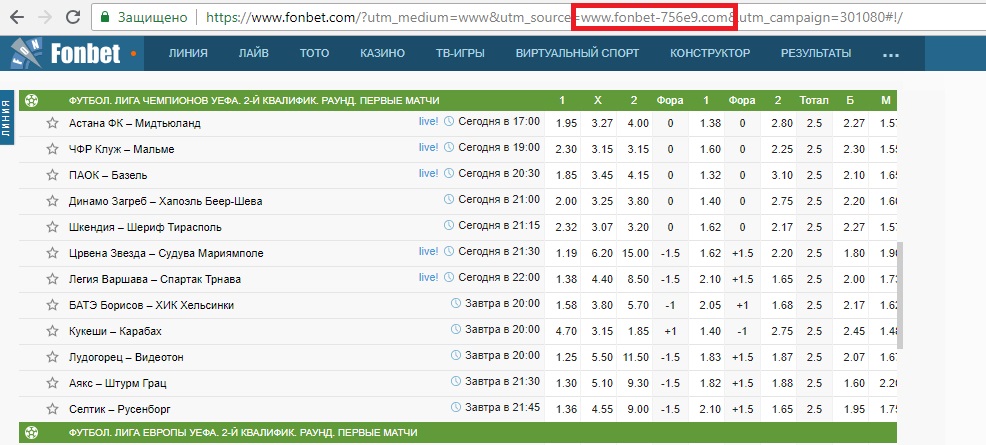
Task: Open the ЛАЙВ section
Action: pos(253,53)
